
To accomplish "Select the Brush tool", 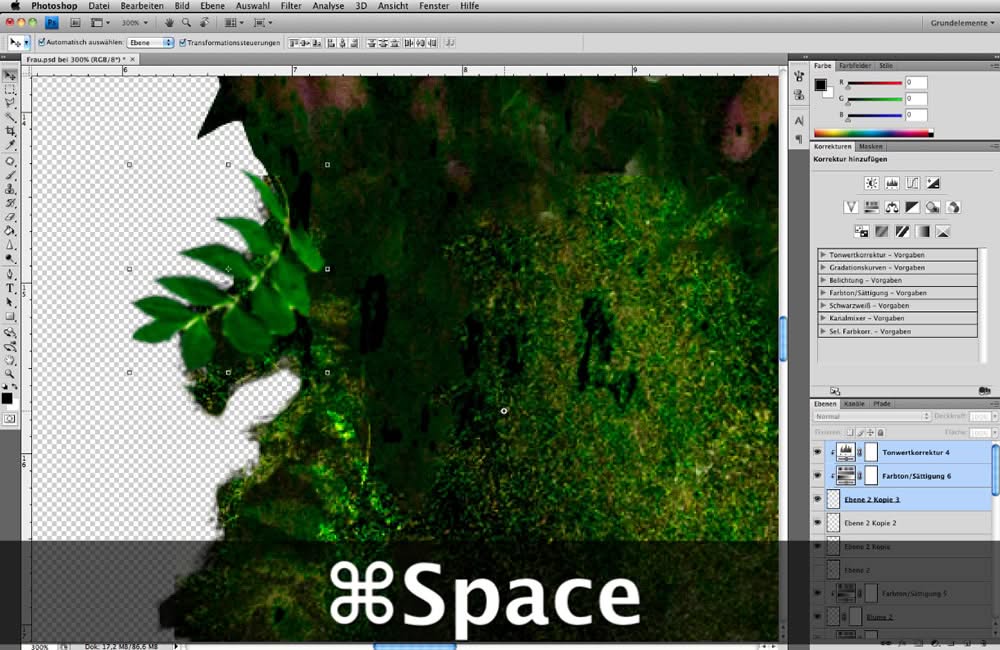I will tap(10, 175).
